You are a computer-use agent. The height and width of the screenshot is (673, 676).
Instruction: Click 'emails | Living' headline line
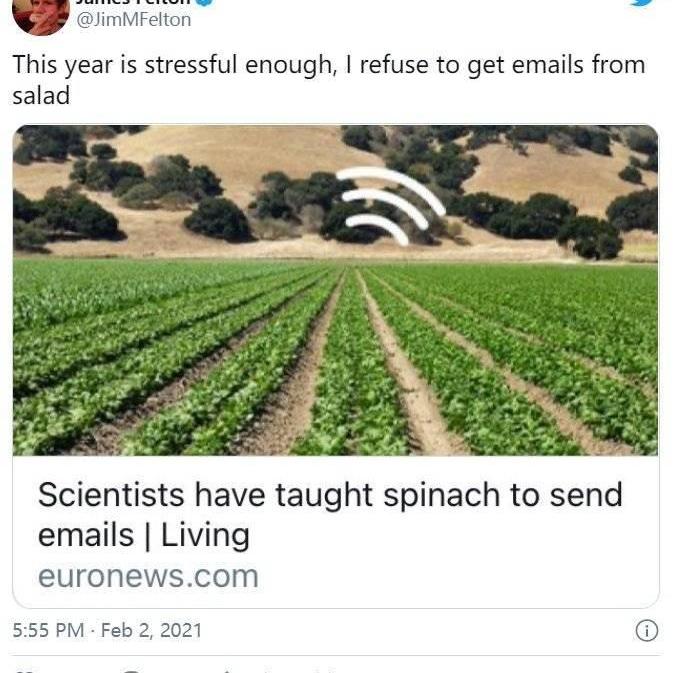pos(144,535)
